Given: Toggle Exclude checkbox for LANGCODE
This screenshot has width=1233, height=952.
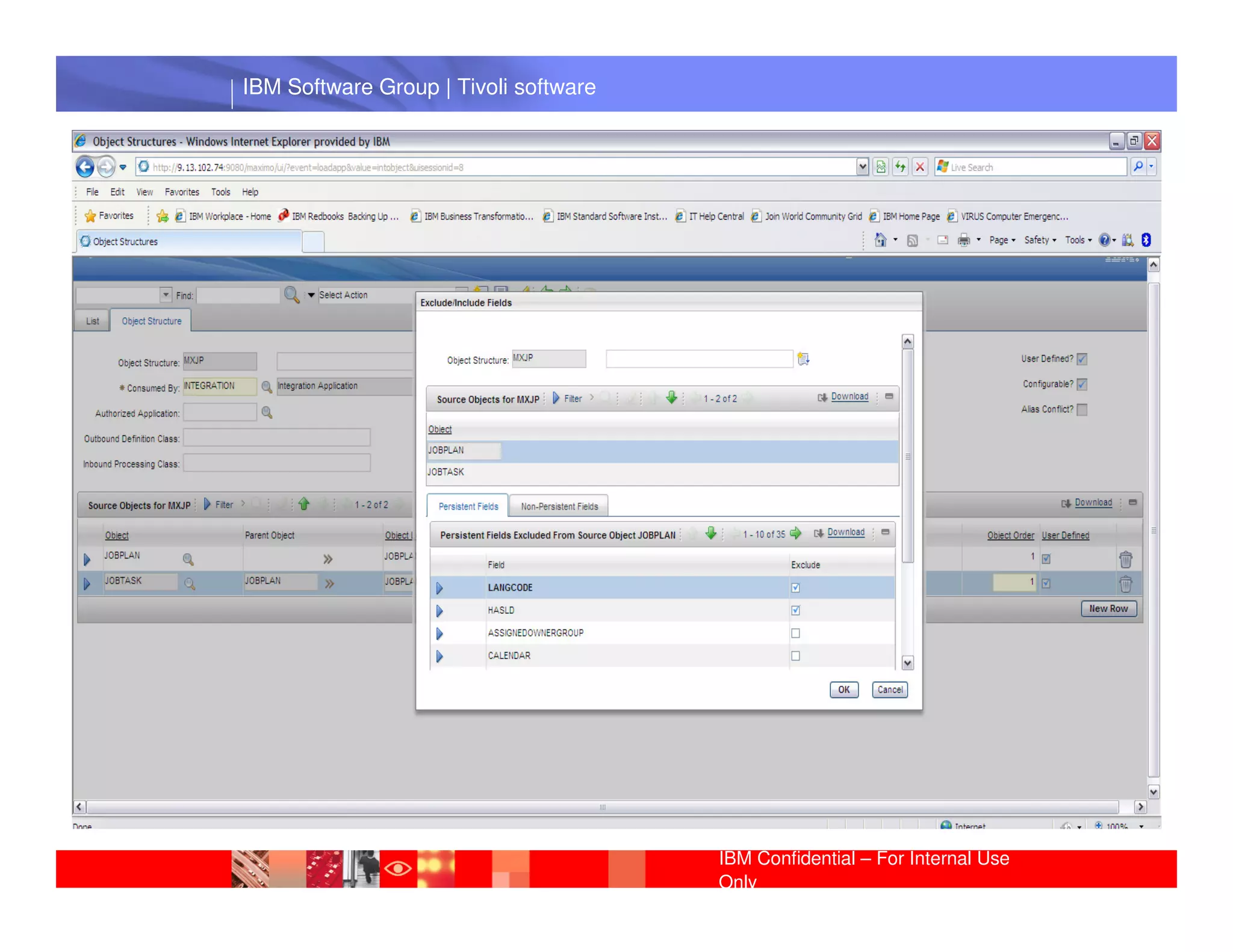Looking at the screenshot, I should click(x=795, y=587).
